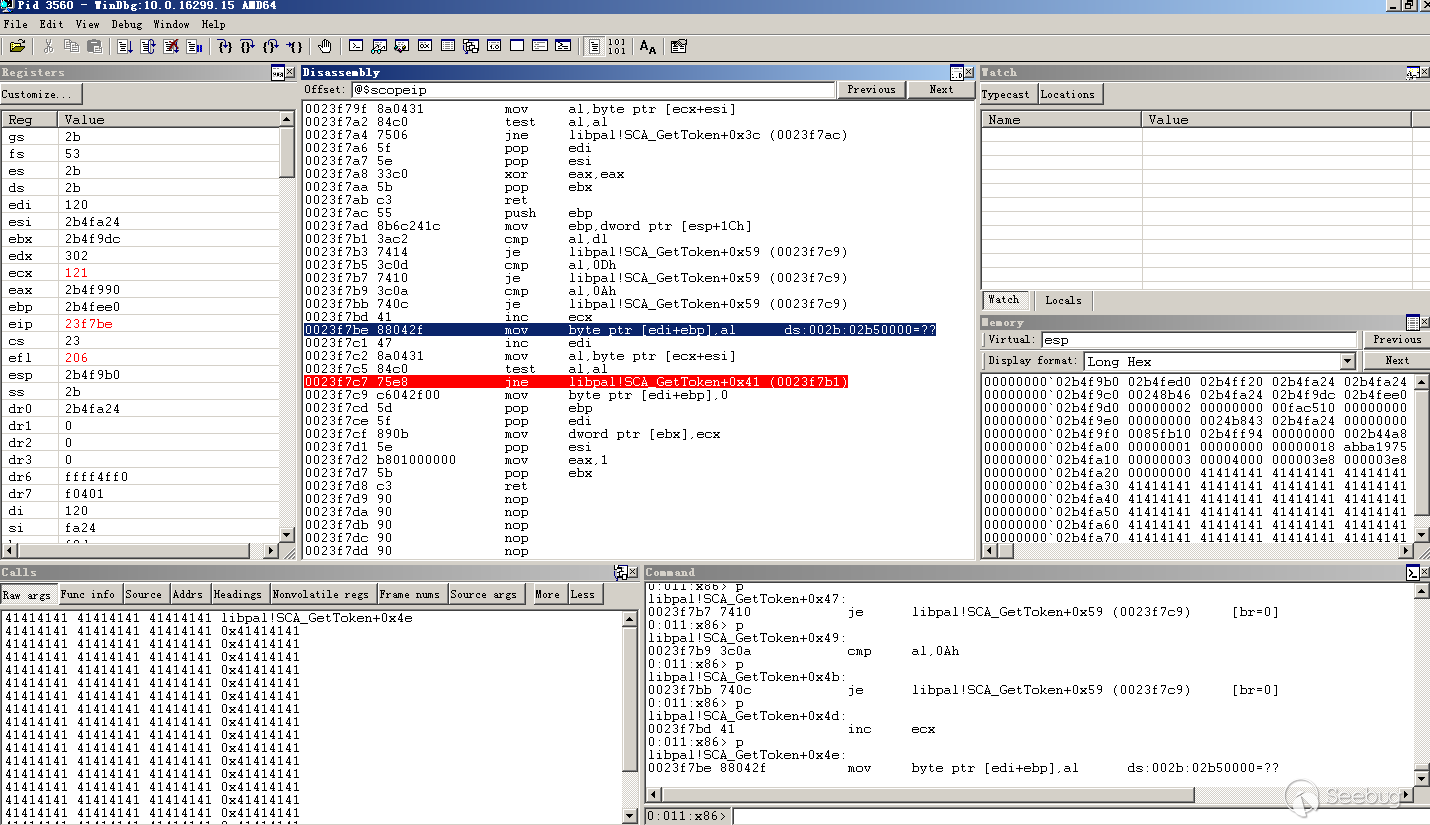The height and width of the screenshot is (825, 1430).
Task: Click the Step Into braces icon
Action: point(225,46)
